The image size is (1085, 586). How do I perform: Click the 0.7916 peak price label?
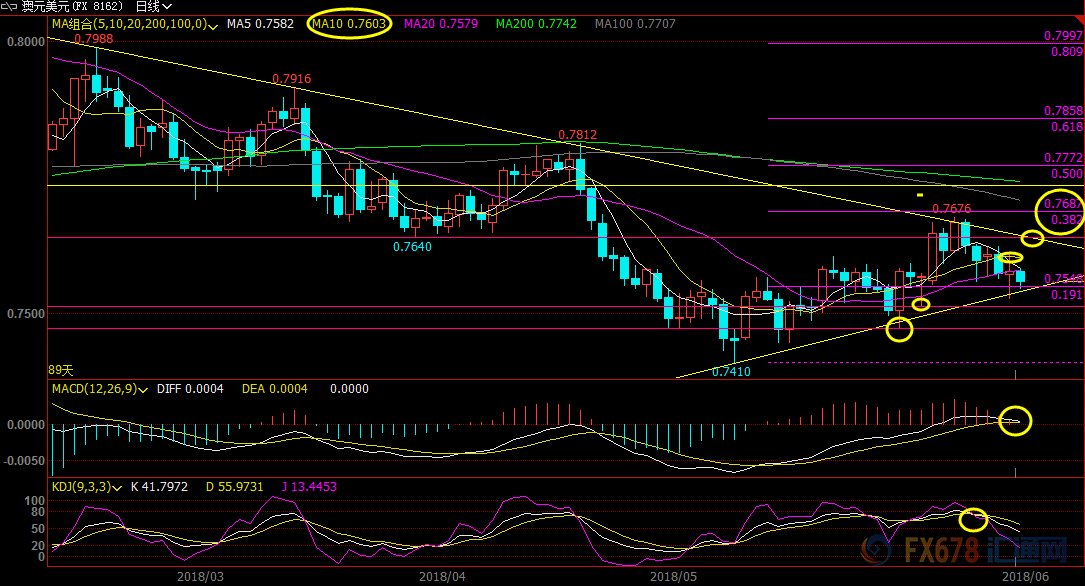point(291,79)
